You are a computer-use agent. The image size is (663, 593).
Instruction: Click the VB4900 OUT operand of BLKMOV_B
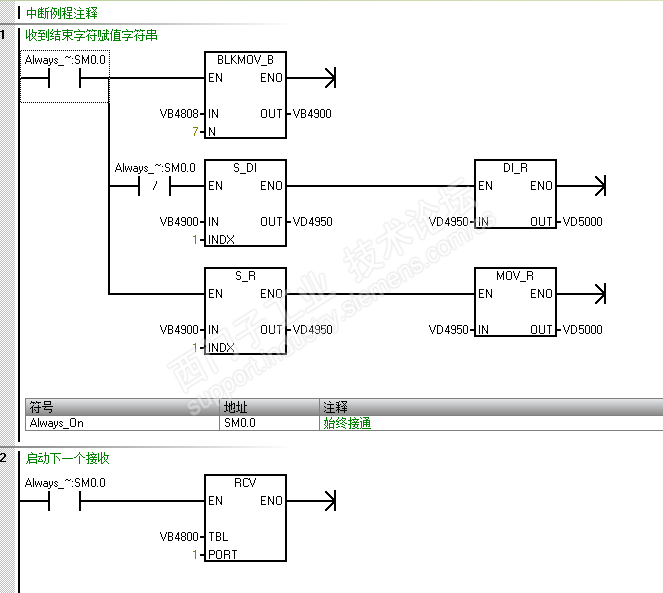click(x=312, y=114)
